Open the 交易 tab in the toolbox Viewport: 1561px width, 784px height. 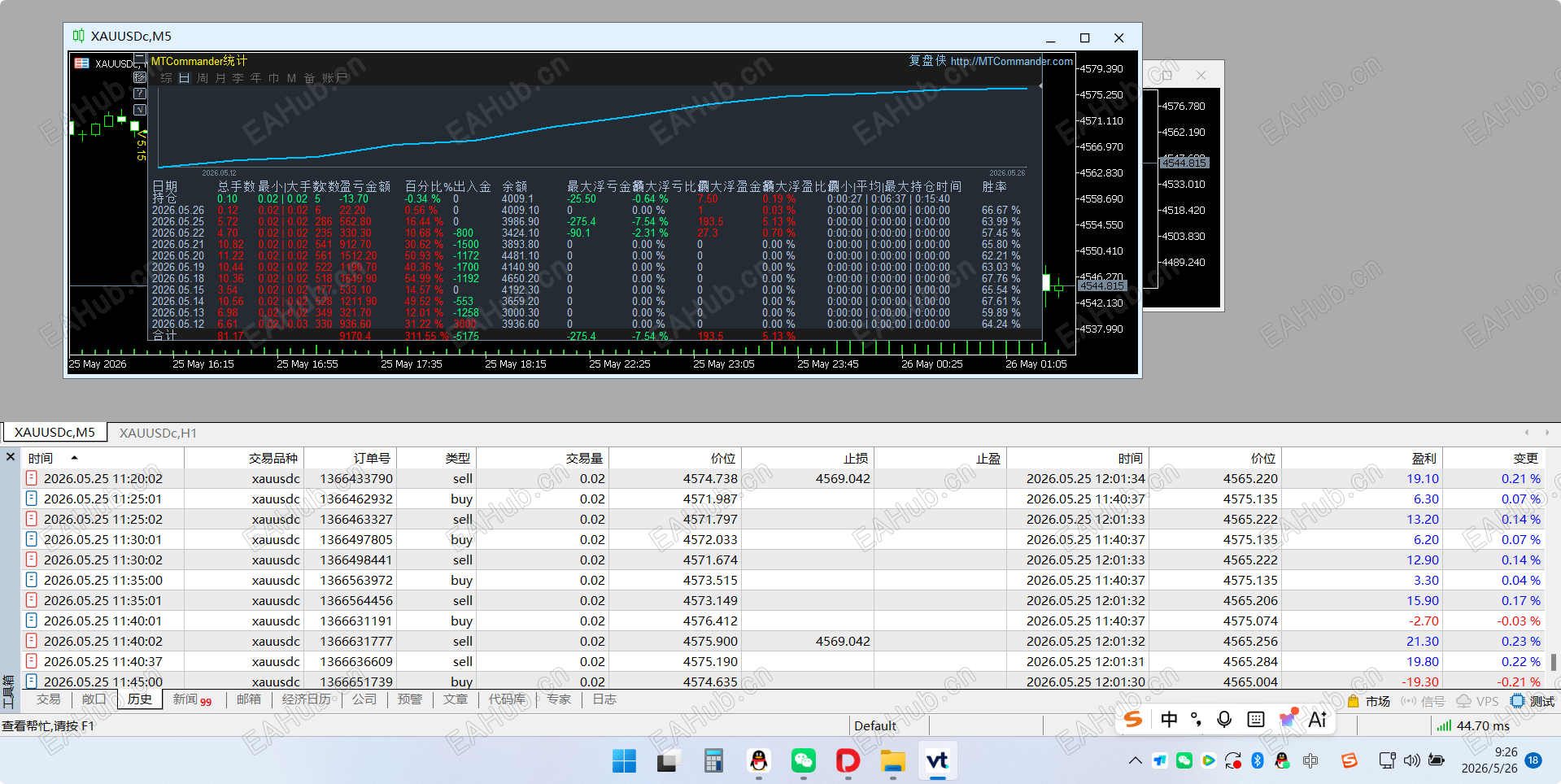(48, 699)
